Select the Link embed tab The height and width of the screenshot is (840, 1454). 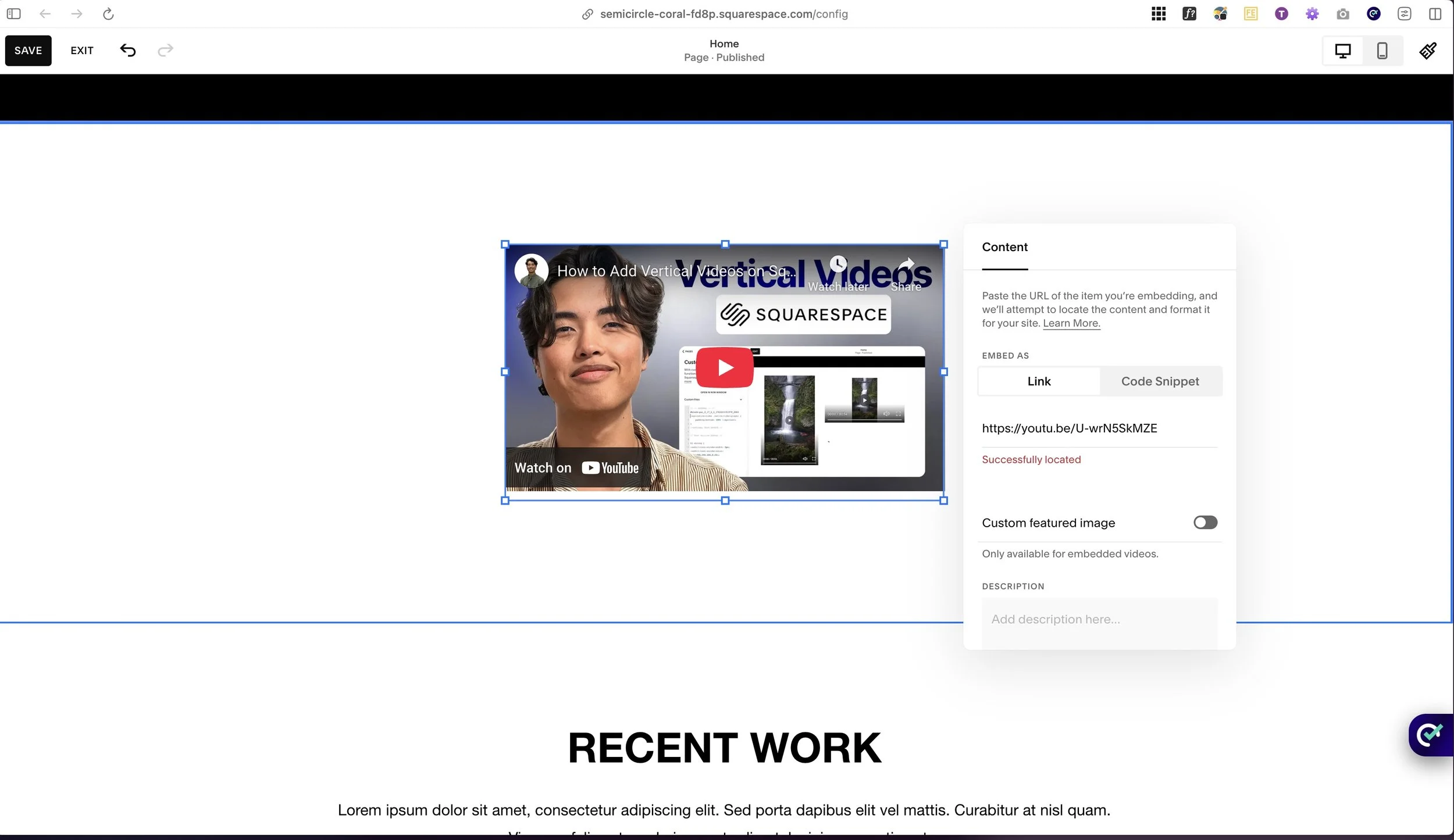tap(1039, 381)
